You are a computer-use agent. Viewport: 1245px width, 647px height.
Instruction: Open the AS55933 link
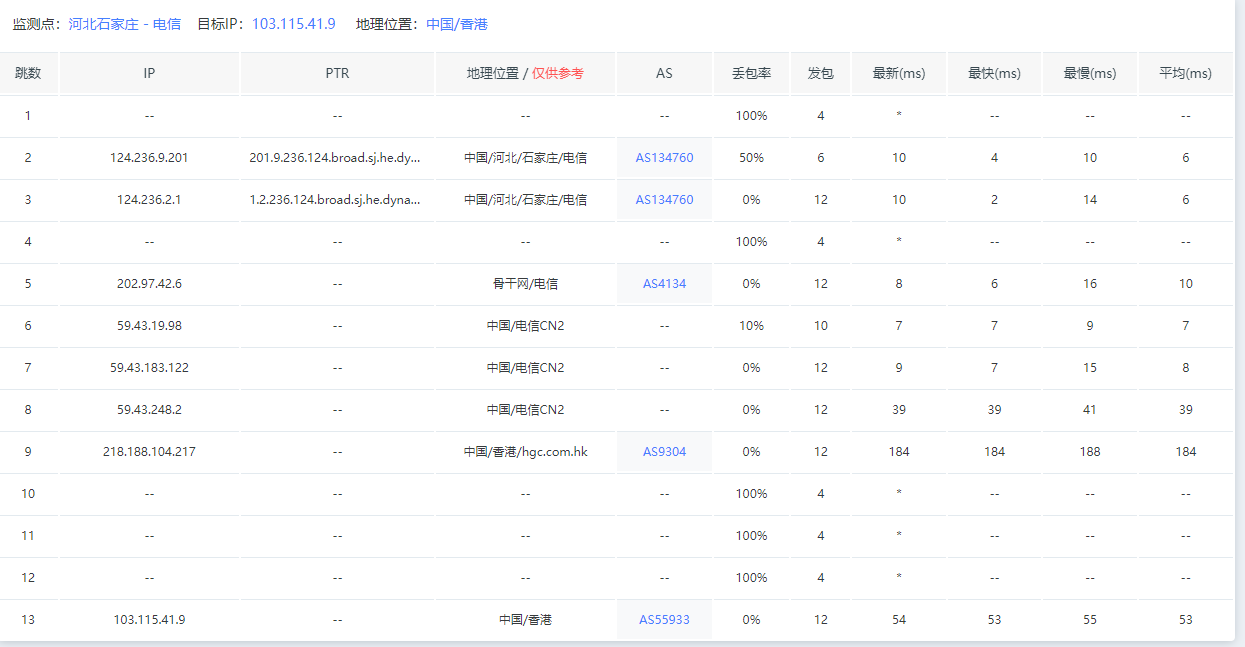[664, 620]
